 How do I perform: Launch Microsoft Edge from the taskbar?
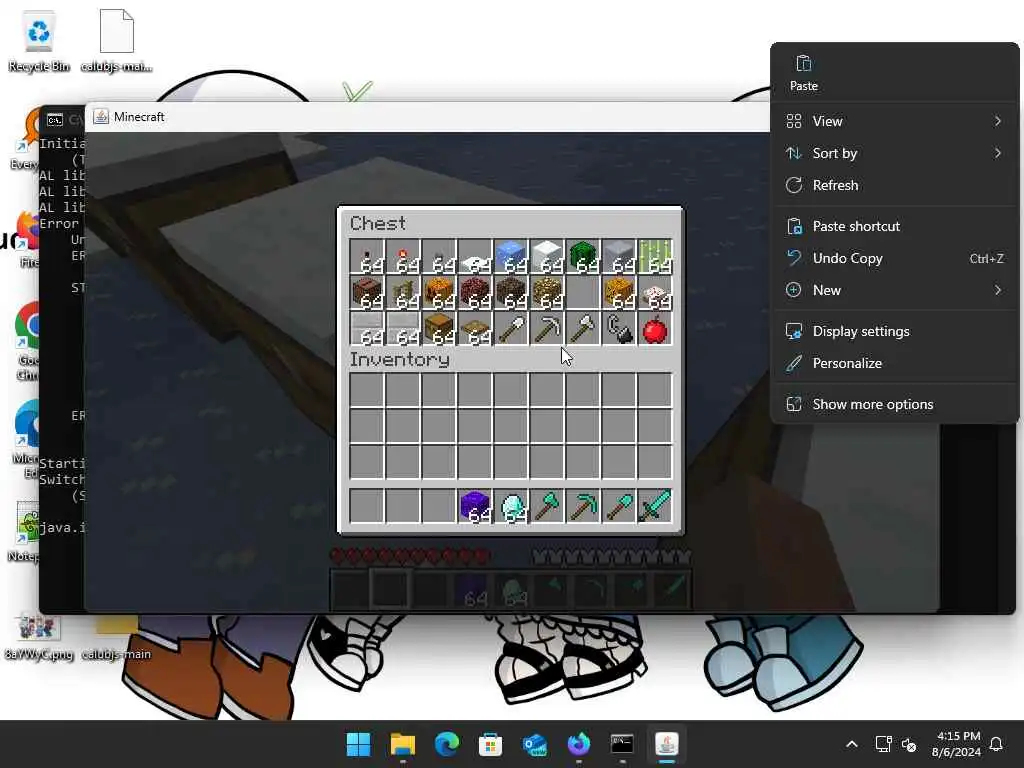(447, 744)
